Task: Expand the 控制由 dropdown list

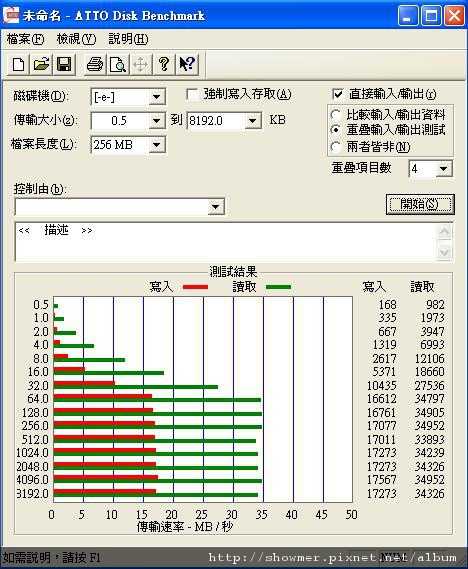Action: [x=215, y=207]
